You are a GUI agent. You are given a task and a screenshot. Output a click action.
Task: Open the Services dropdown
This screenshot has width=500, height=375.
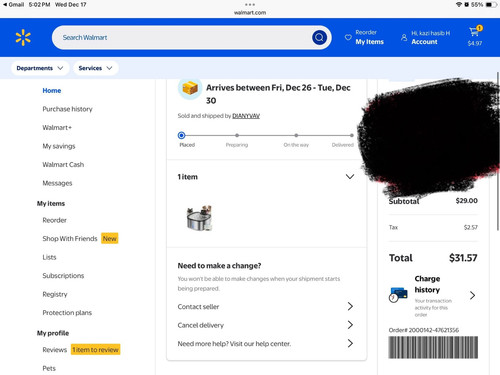[x=95, y=68]
